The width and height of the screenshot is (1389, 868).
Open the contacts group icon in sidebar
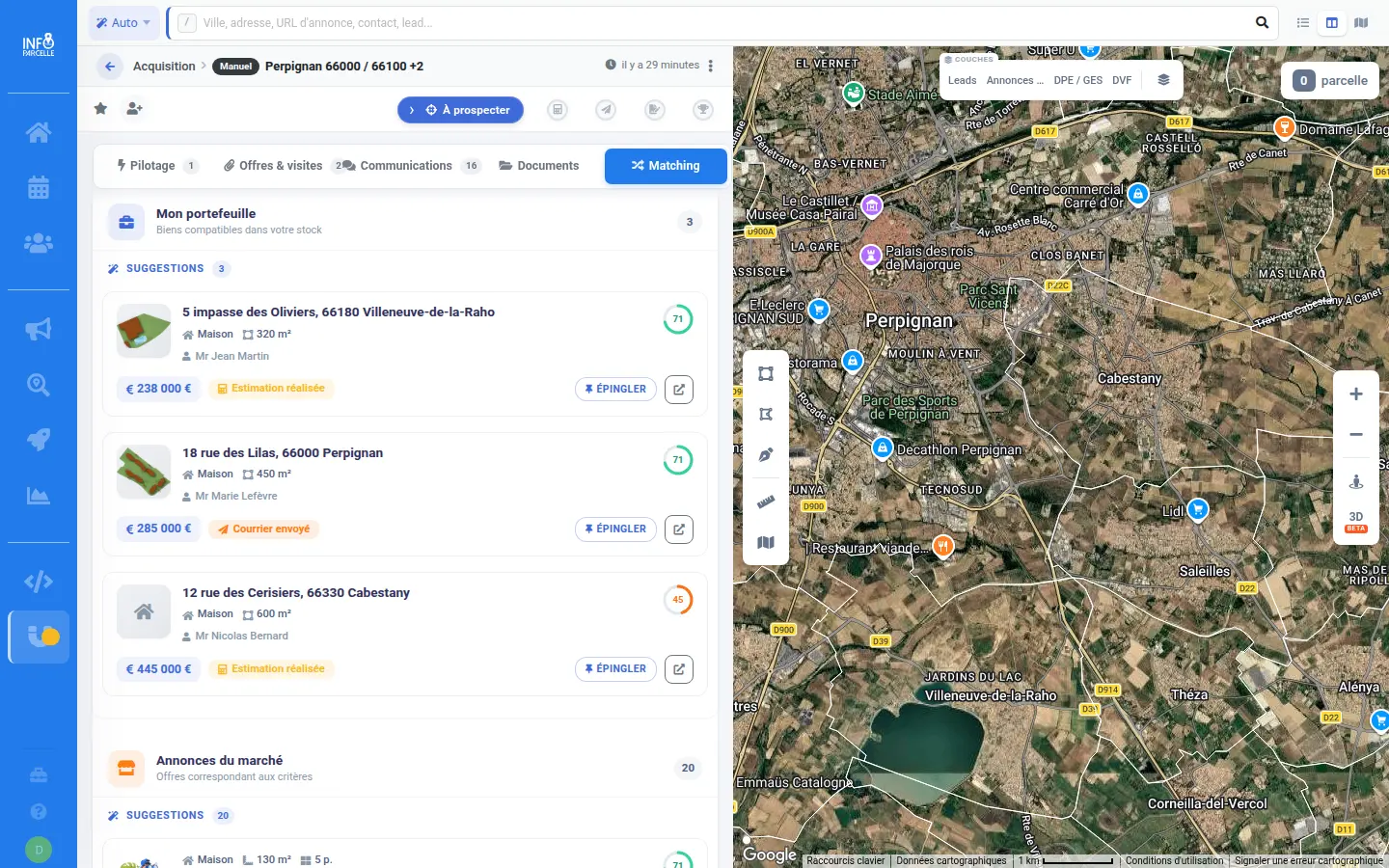pyautogui.click(x=39, y=243)
